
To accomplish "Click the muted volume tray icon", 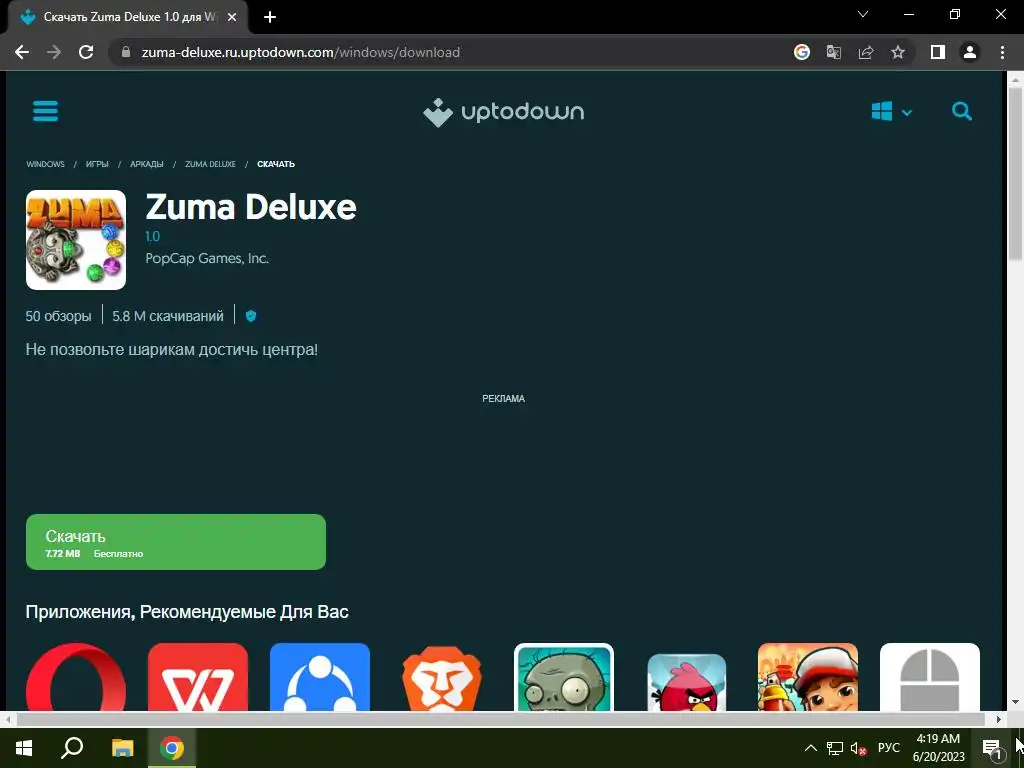I will tap(858, 748).
